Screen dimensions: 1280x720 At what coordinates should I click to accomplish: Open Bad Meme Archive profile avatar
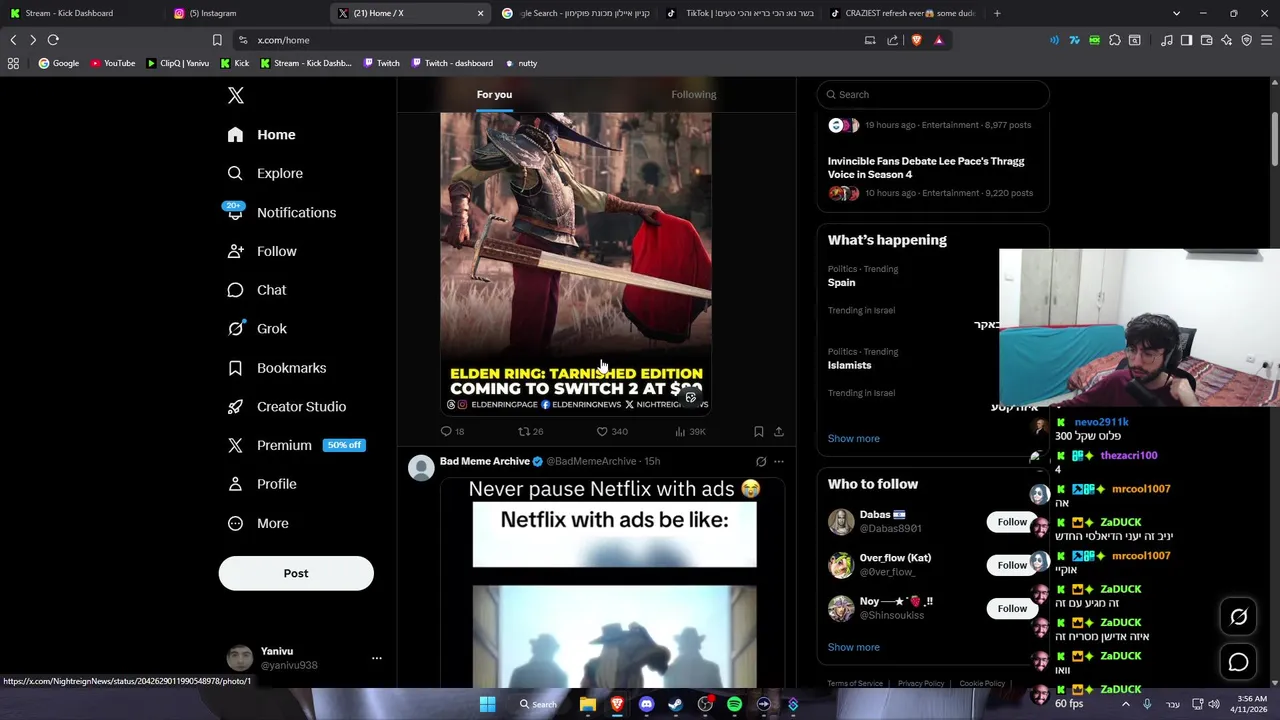[x=422, y=467]
